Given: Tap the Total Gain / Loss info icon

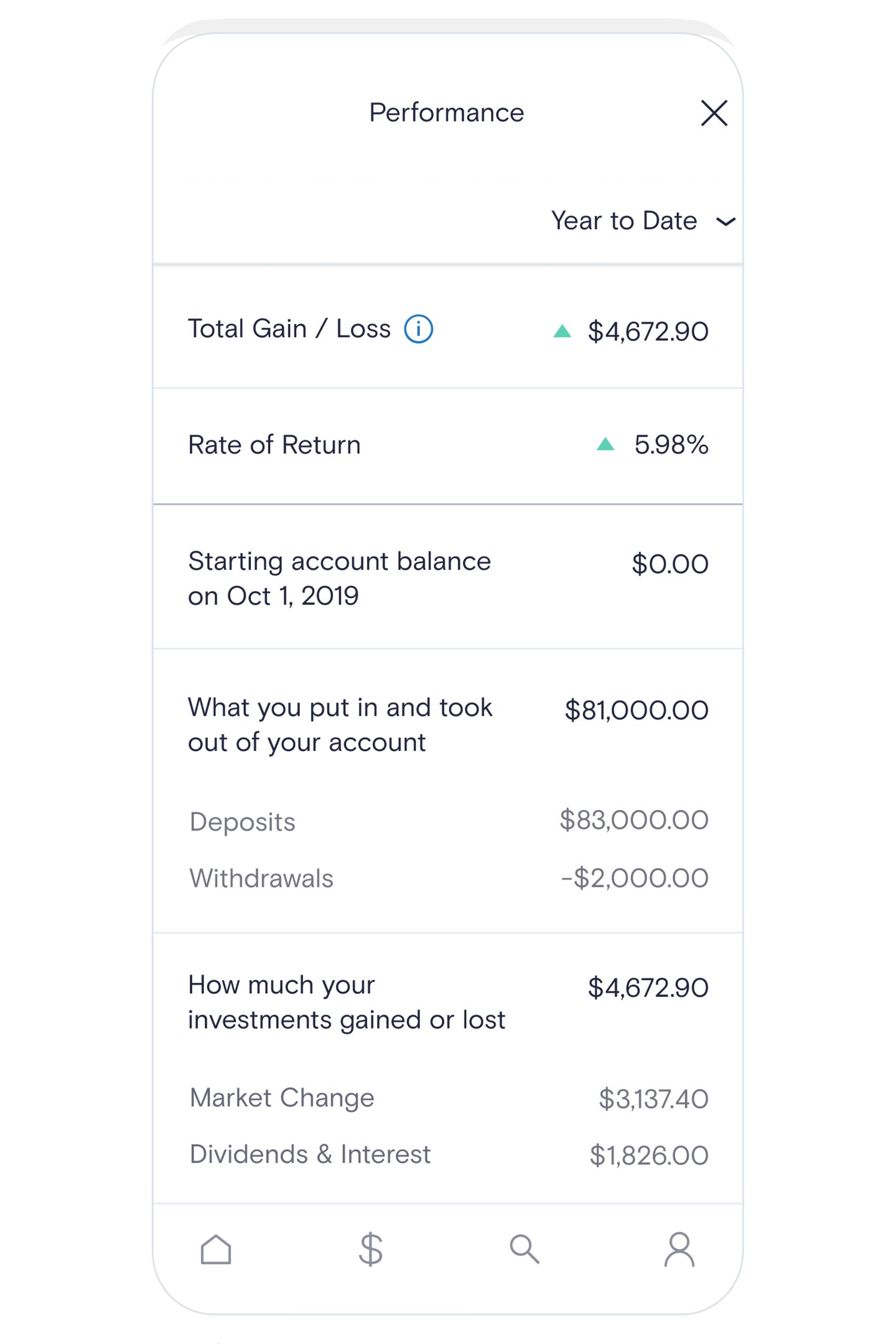Looking at the screenshot, I should coord(418,329).
